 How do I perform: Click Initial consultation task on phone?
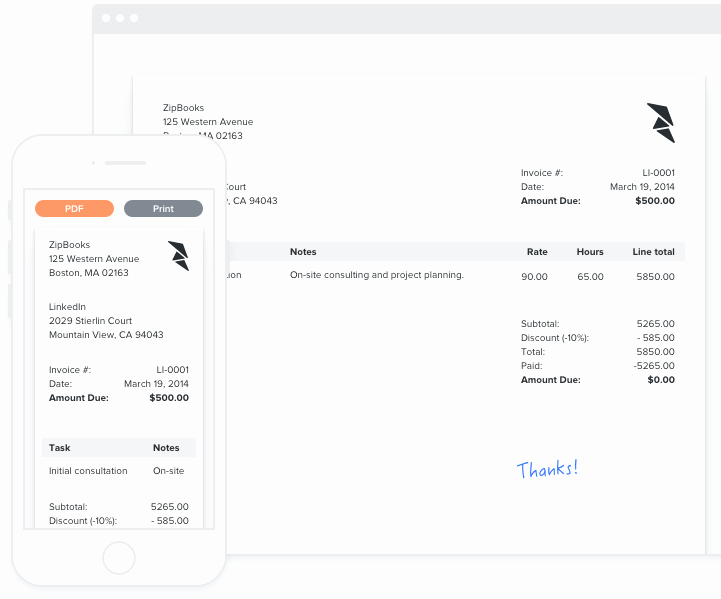[88, 471]
